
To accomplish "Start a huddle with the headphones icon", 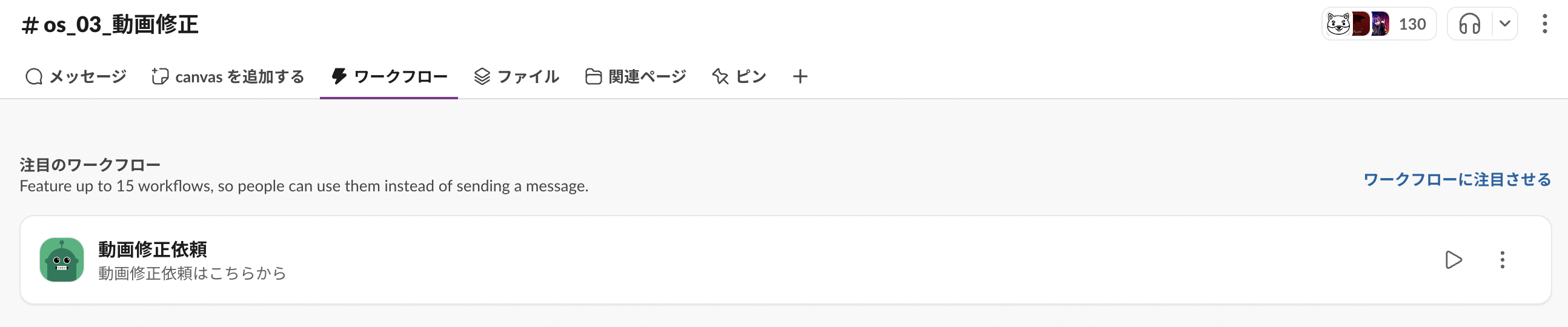I will coord(1469,24).
